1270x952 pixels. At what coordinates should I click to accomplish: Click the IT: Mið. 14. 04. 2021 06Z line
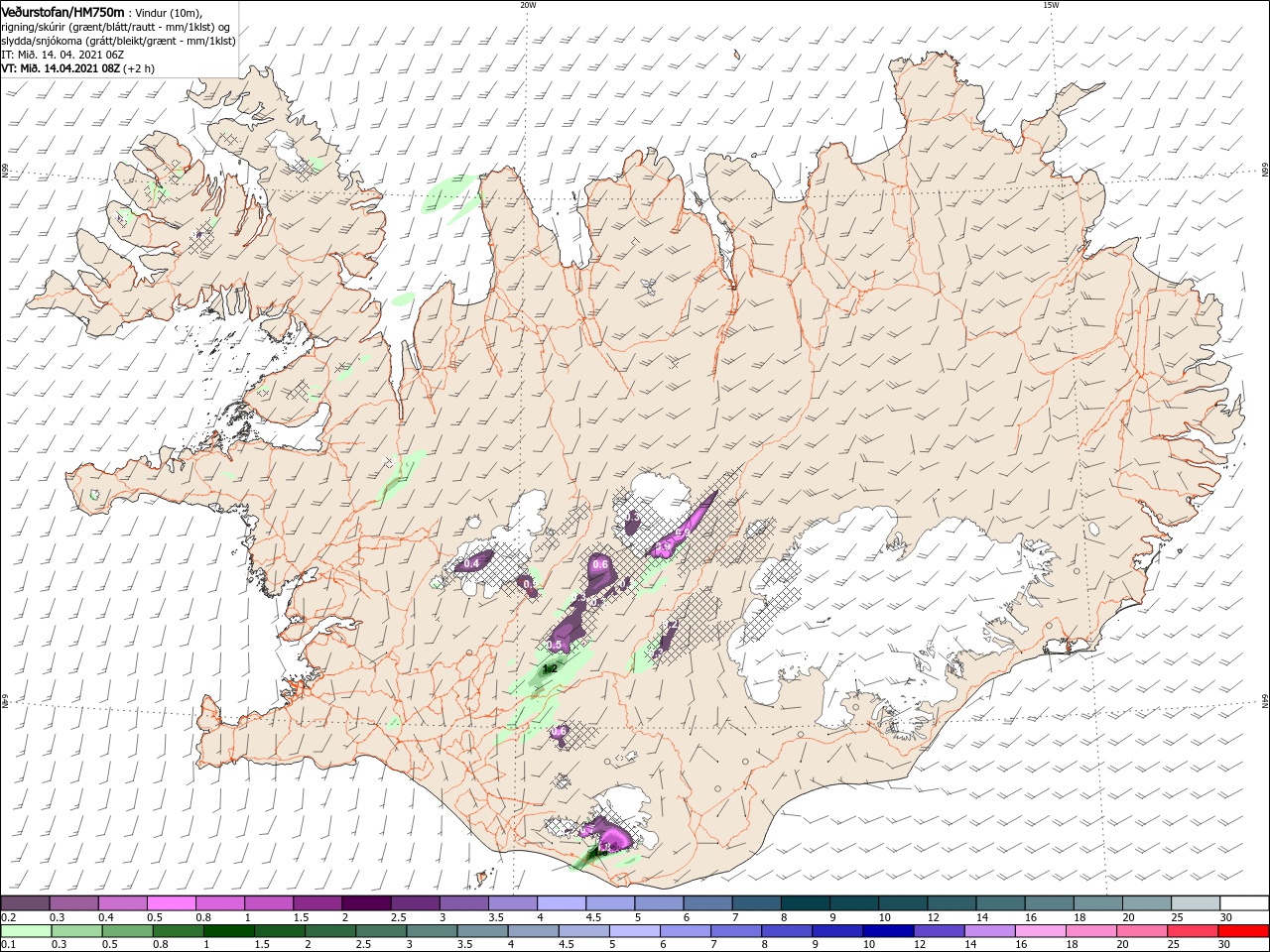click(x=62, y=55)
